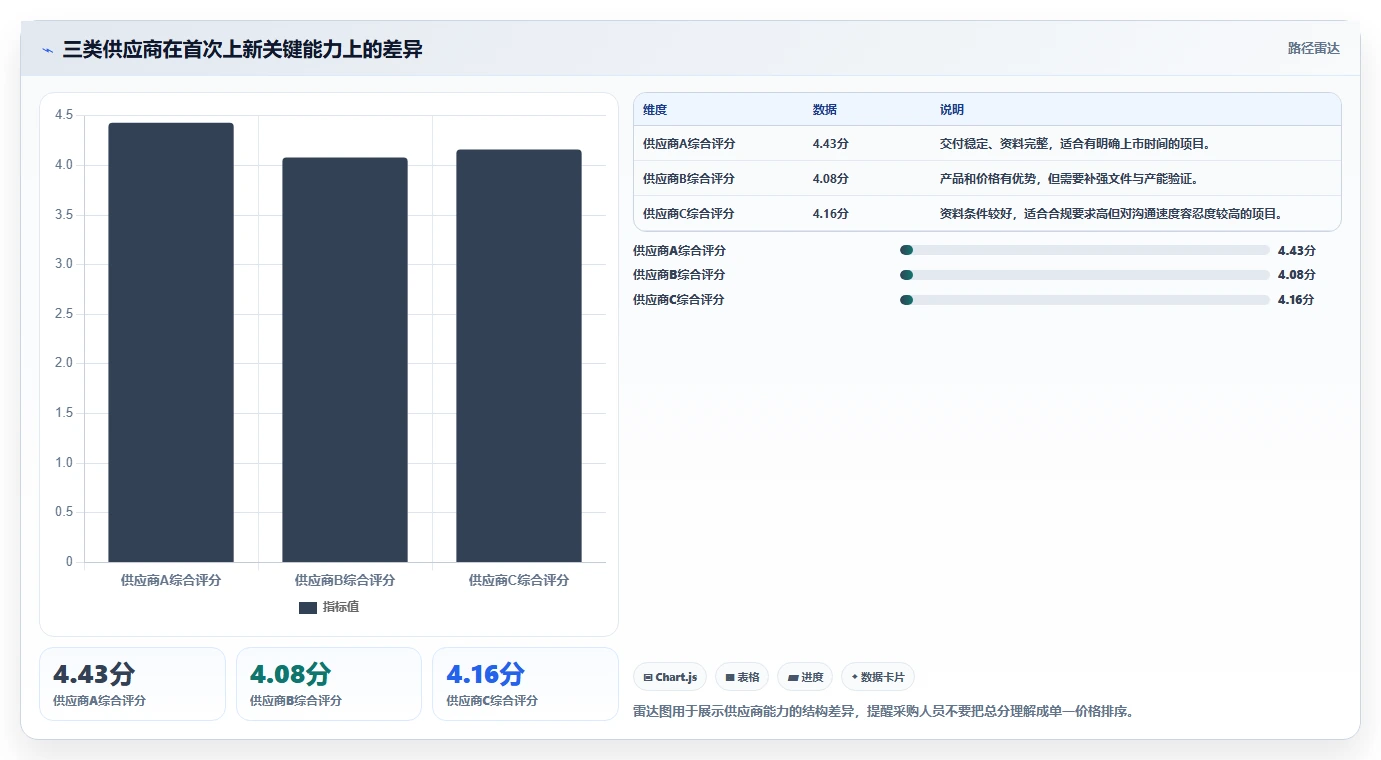Screen dimensions: 1381x760
Task: Click the 供应商C综合评分 progress bar
Action: pos(1085,300)
